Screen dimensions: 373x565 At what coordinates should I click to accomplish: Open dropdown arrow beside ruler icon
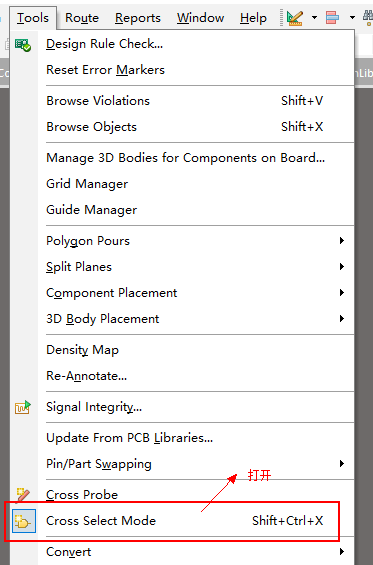tap(314, 17)
